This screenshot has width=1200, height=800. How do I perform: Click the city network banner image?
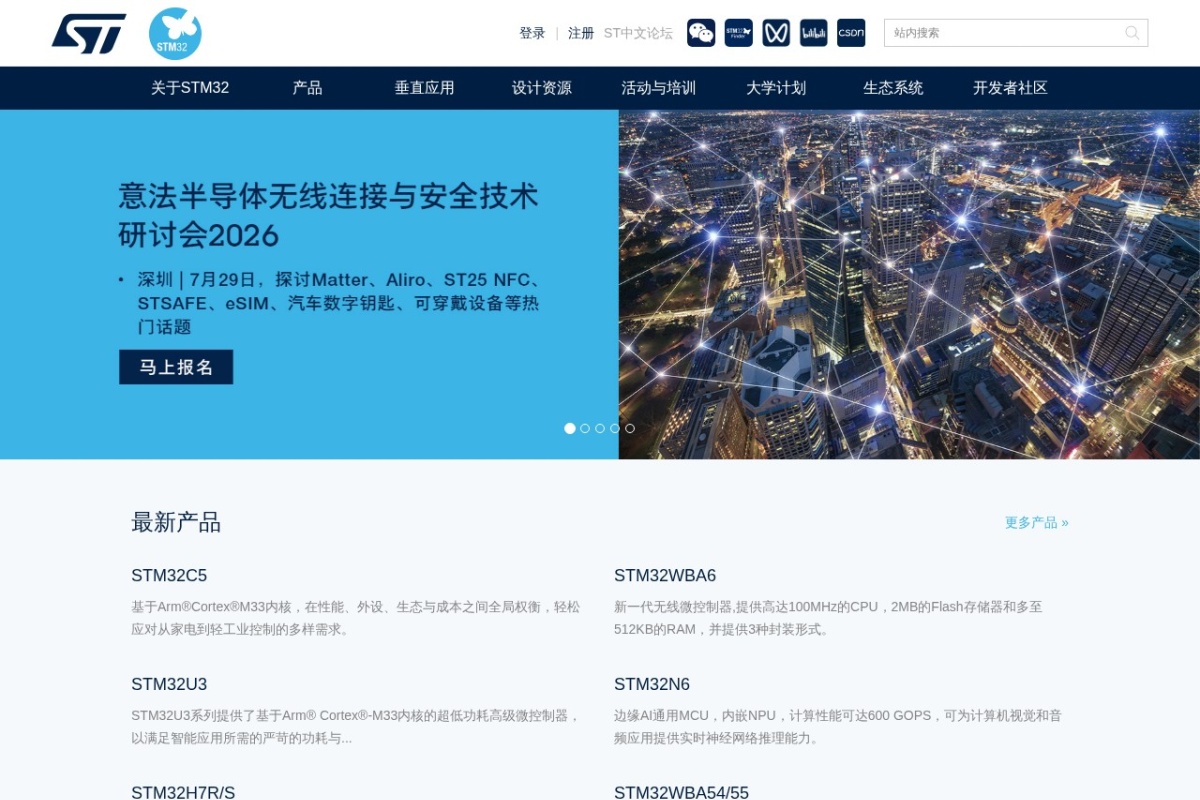tap(909, 284)
